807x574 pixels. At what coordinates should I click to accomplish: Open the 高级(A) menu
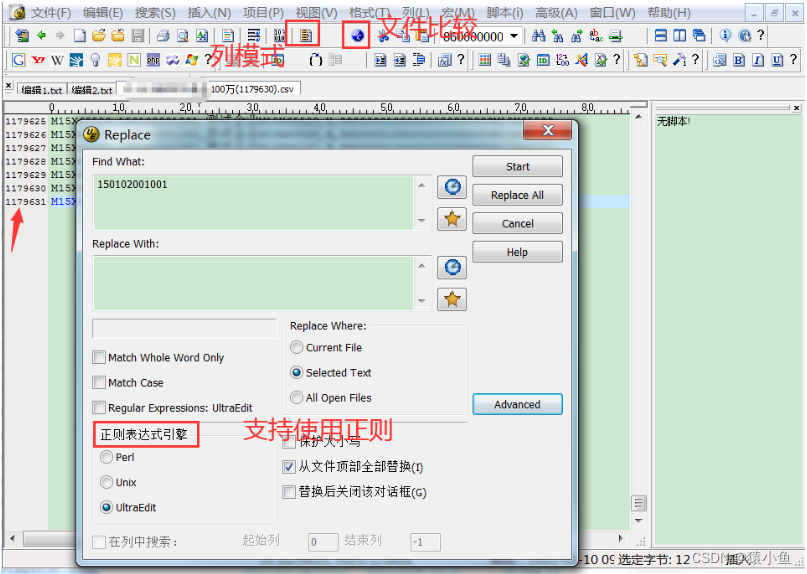pos(556,13)
